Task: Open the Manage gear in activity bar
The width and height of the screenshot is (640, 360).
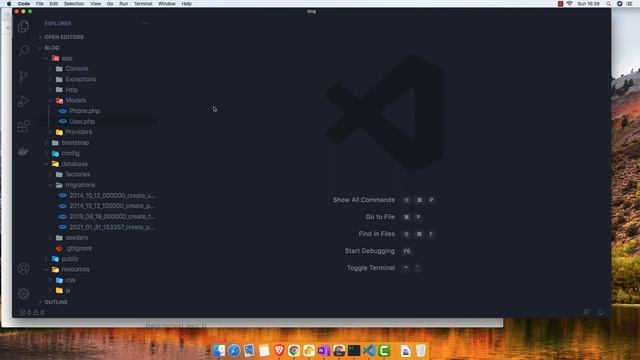Action: tap(23, 293)
